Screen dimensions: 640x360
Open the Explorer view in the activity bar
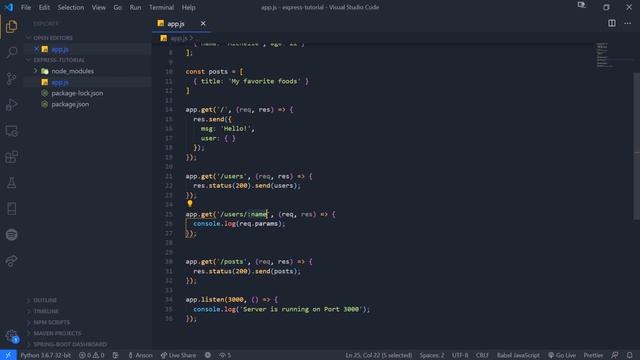11,27
